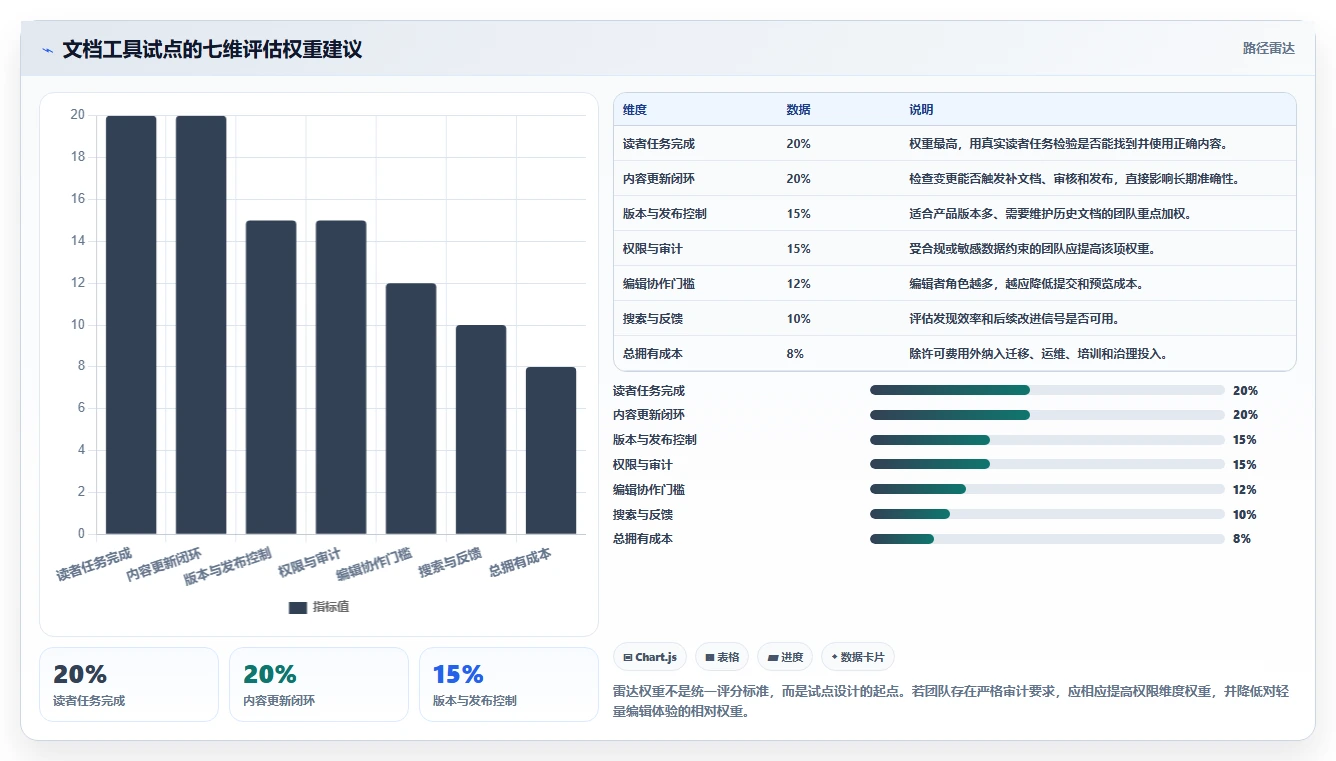Click the 12% value in the table
Image resolution: width=1336 pixels, height=761 pixels.
pos(799,284)
